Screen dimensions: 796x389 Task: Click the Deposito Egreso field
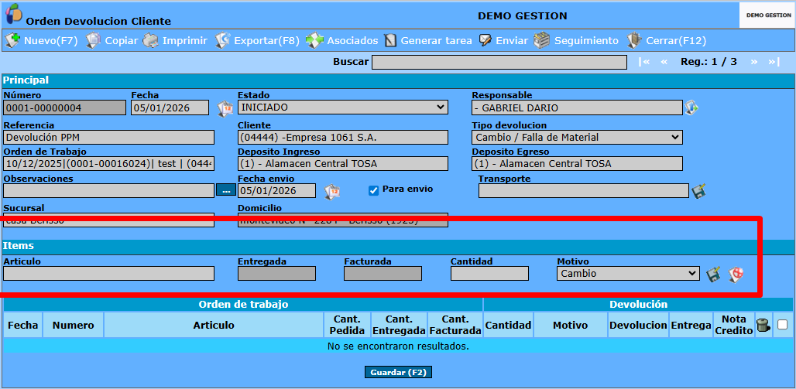click(x=577, y=164)
